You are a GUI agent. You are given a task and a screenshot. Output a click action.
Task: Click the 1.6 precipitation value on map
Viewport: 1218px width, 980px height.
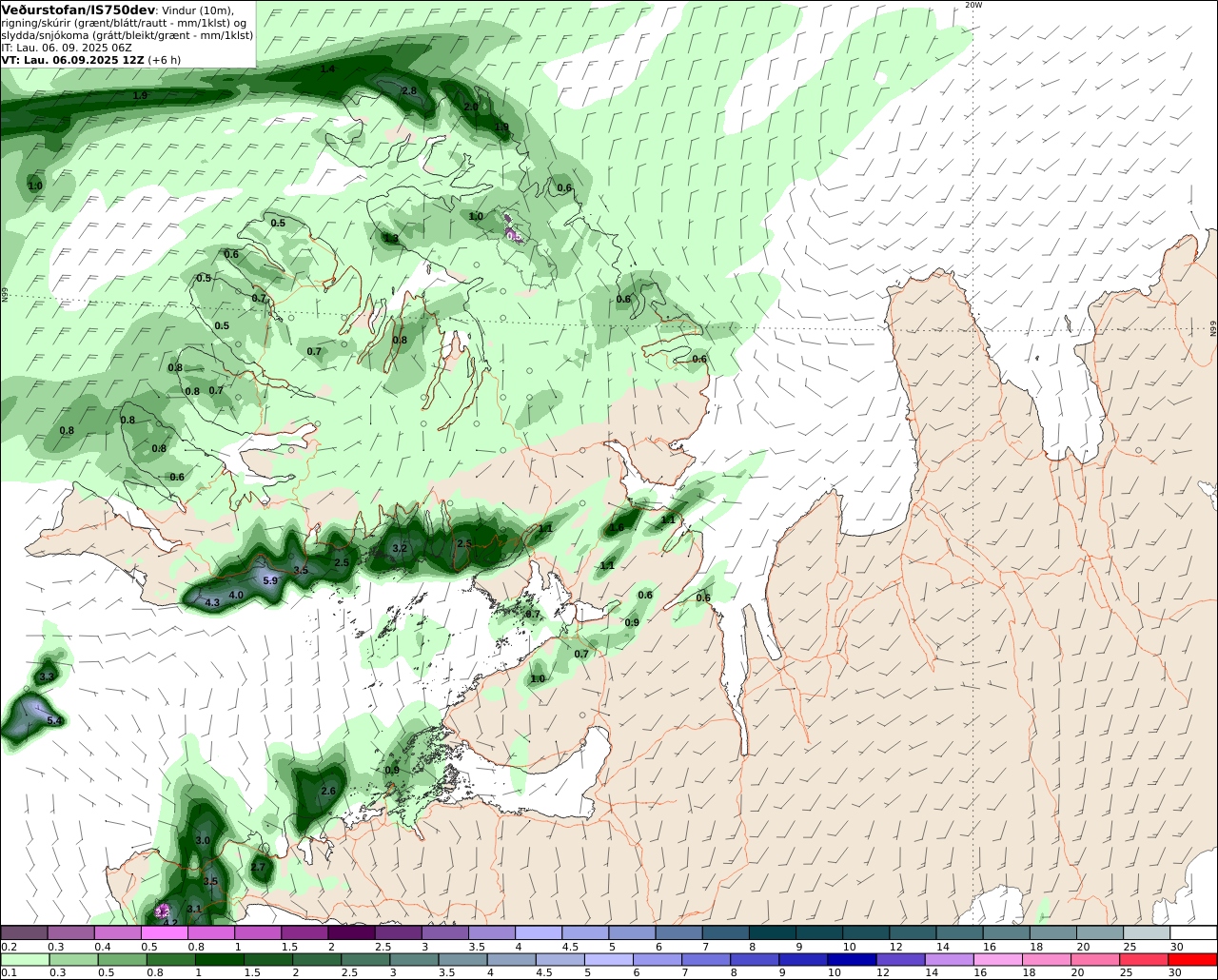click(x=617, y=527)
